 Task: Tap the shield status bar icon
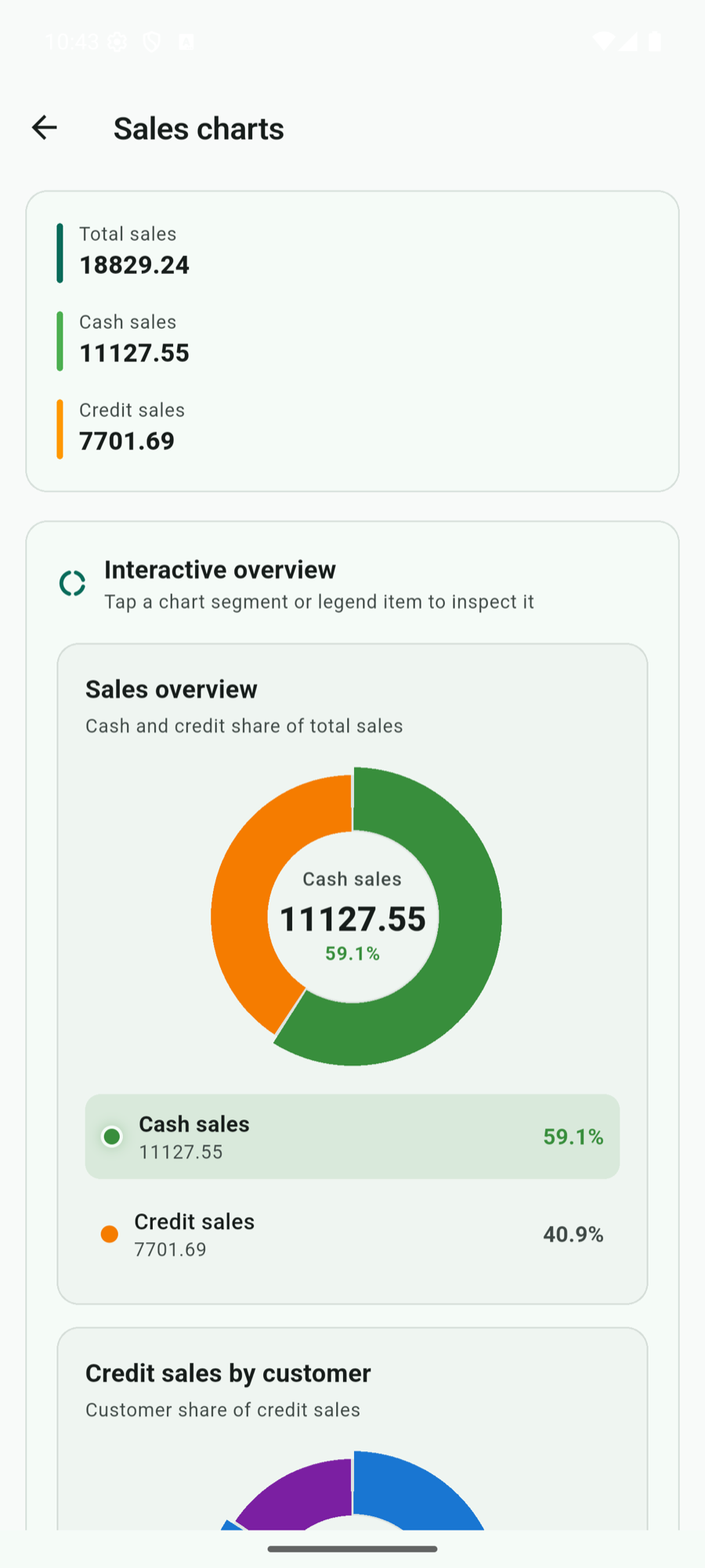[151, 41]
